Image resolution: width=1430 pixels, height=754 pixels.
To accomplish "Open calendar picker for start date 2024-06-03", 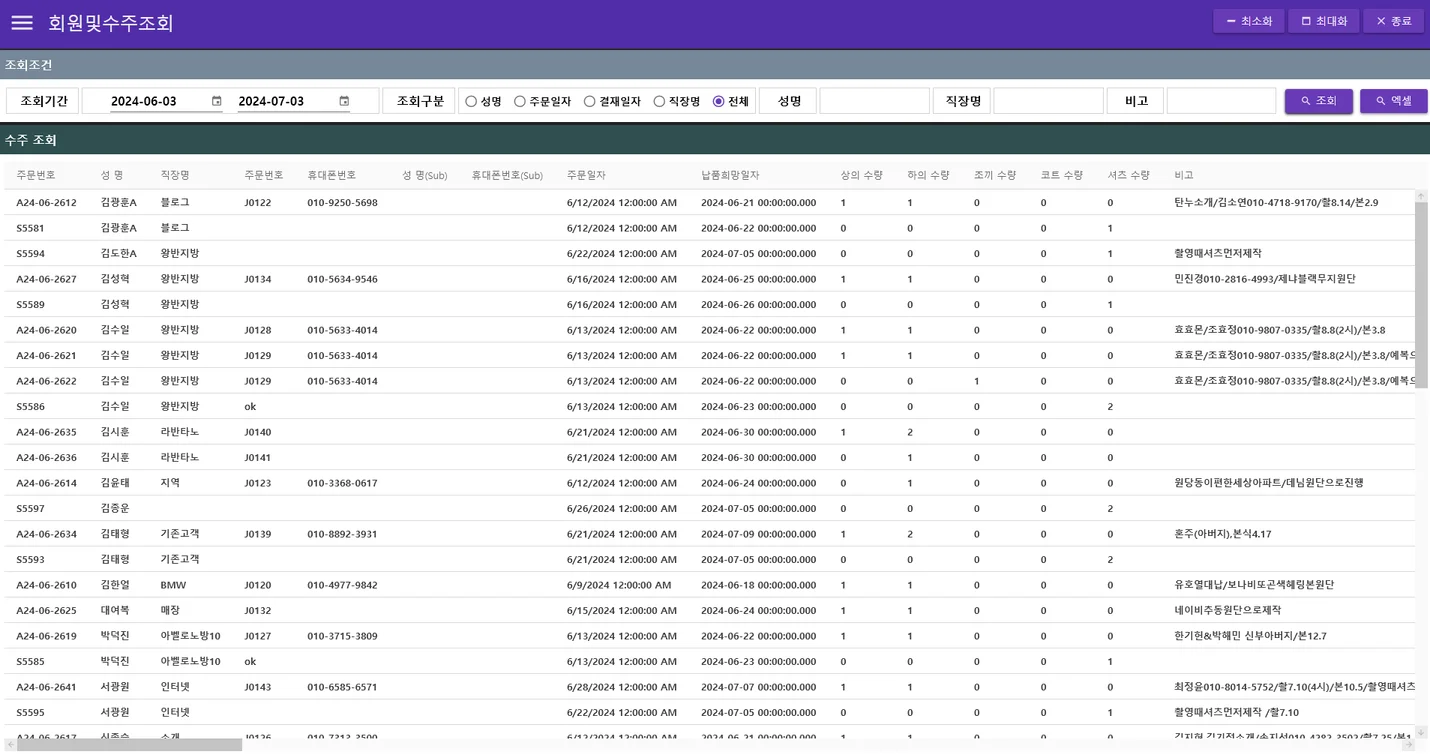I will pyautogui.click(x=217, y=101).
